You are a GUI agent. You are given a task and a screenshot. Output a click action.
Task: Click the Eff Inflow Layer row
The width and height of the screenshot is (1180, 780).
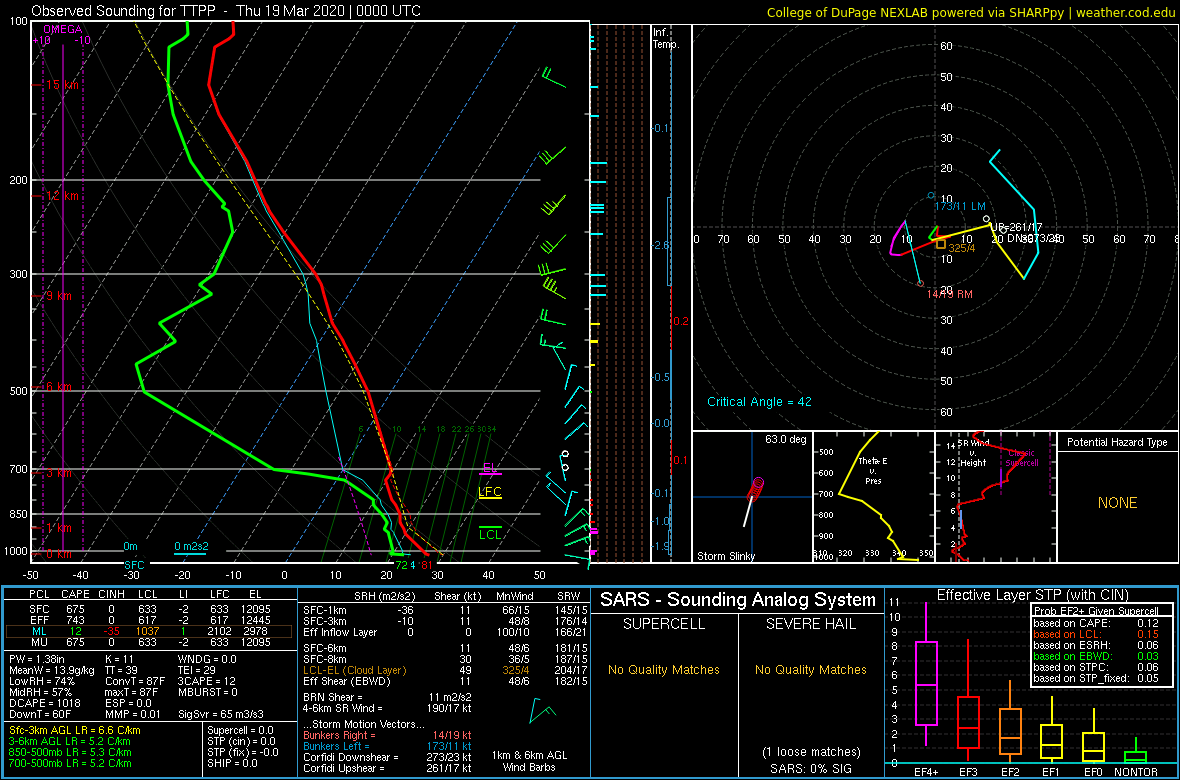[444, 632]
